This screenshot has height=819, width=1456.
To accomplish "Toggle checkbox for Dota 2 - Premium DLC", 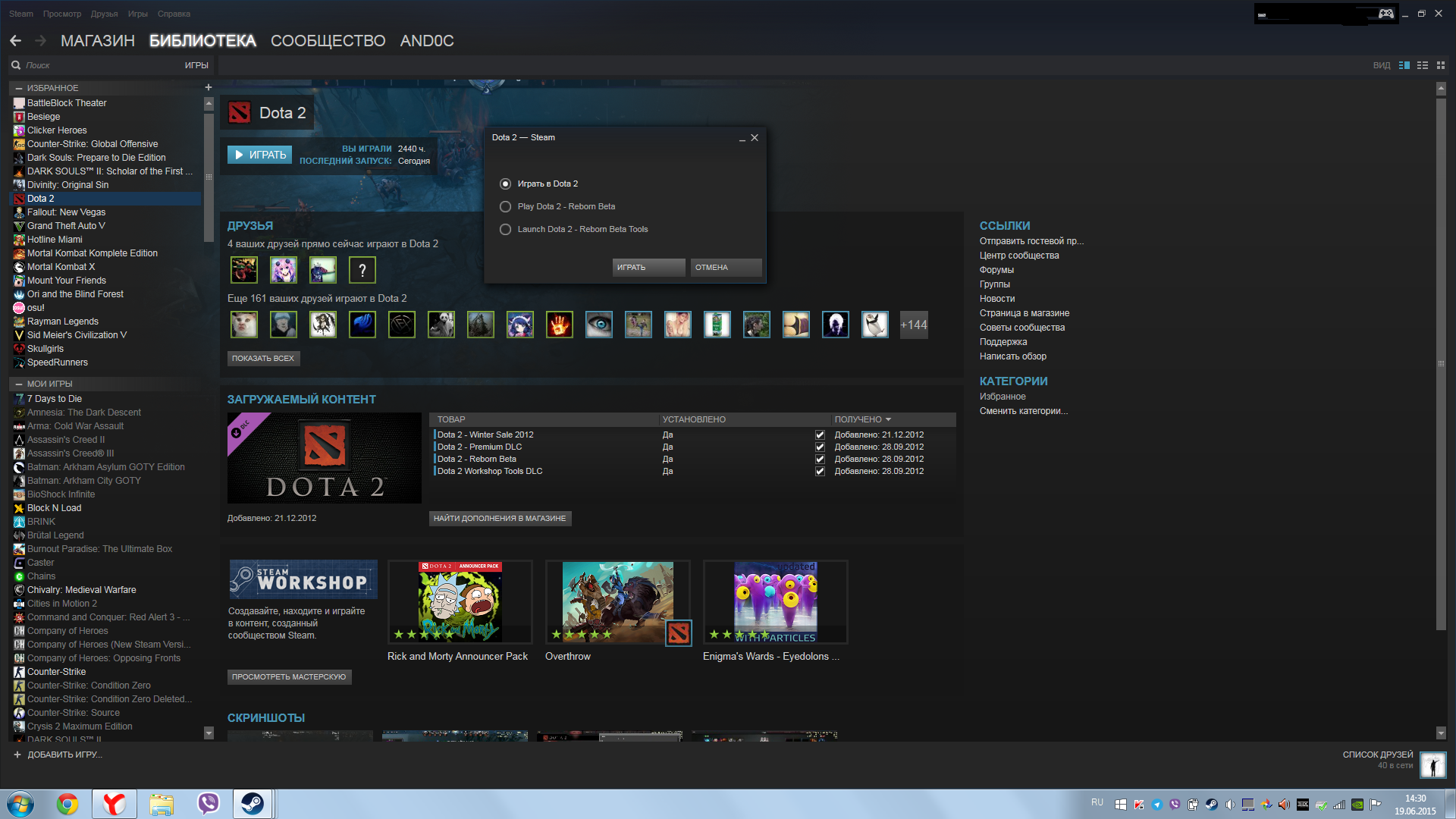I will 820,447.
